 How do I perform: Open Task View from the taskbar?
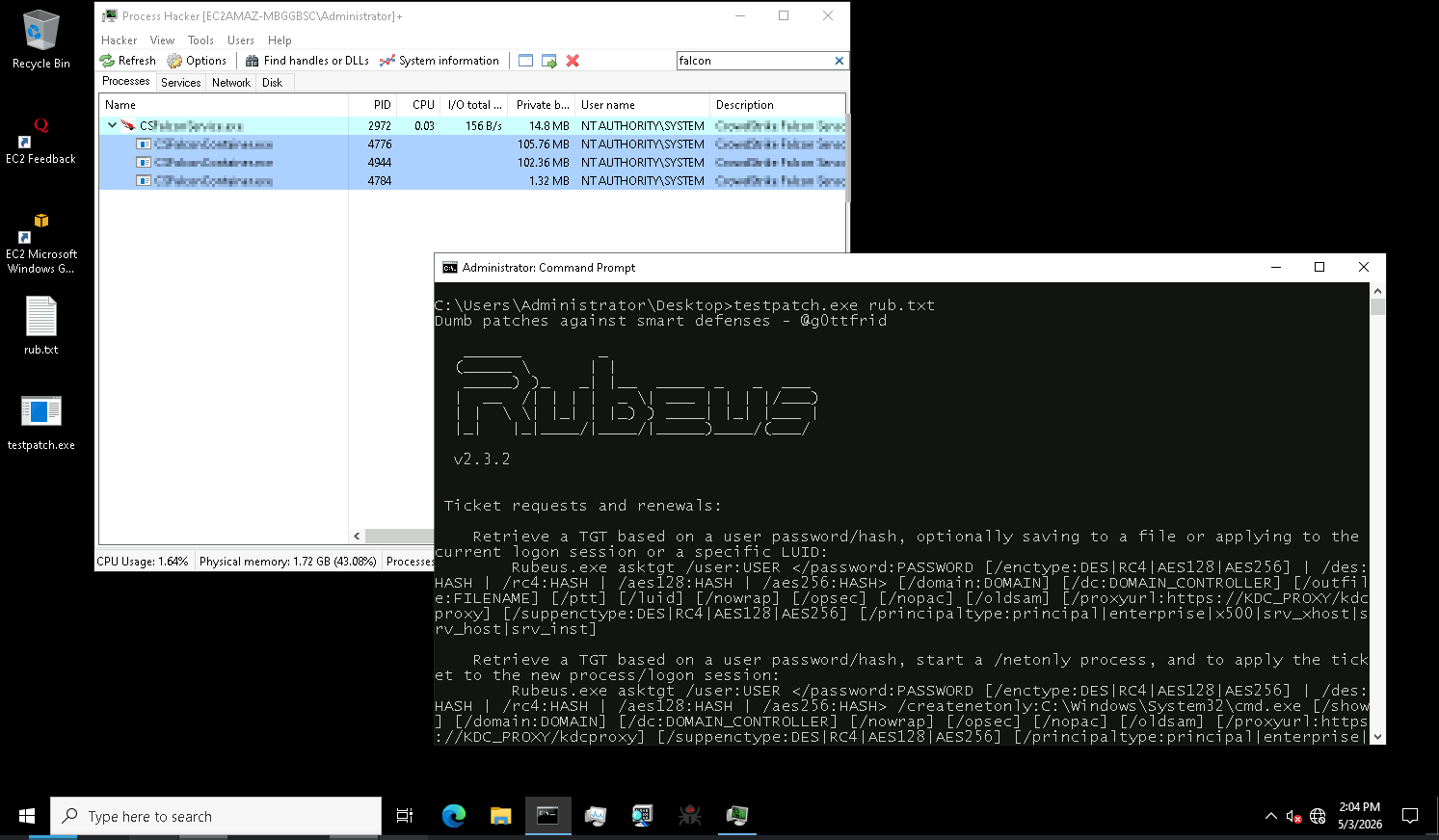[x=405, y=816]
